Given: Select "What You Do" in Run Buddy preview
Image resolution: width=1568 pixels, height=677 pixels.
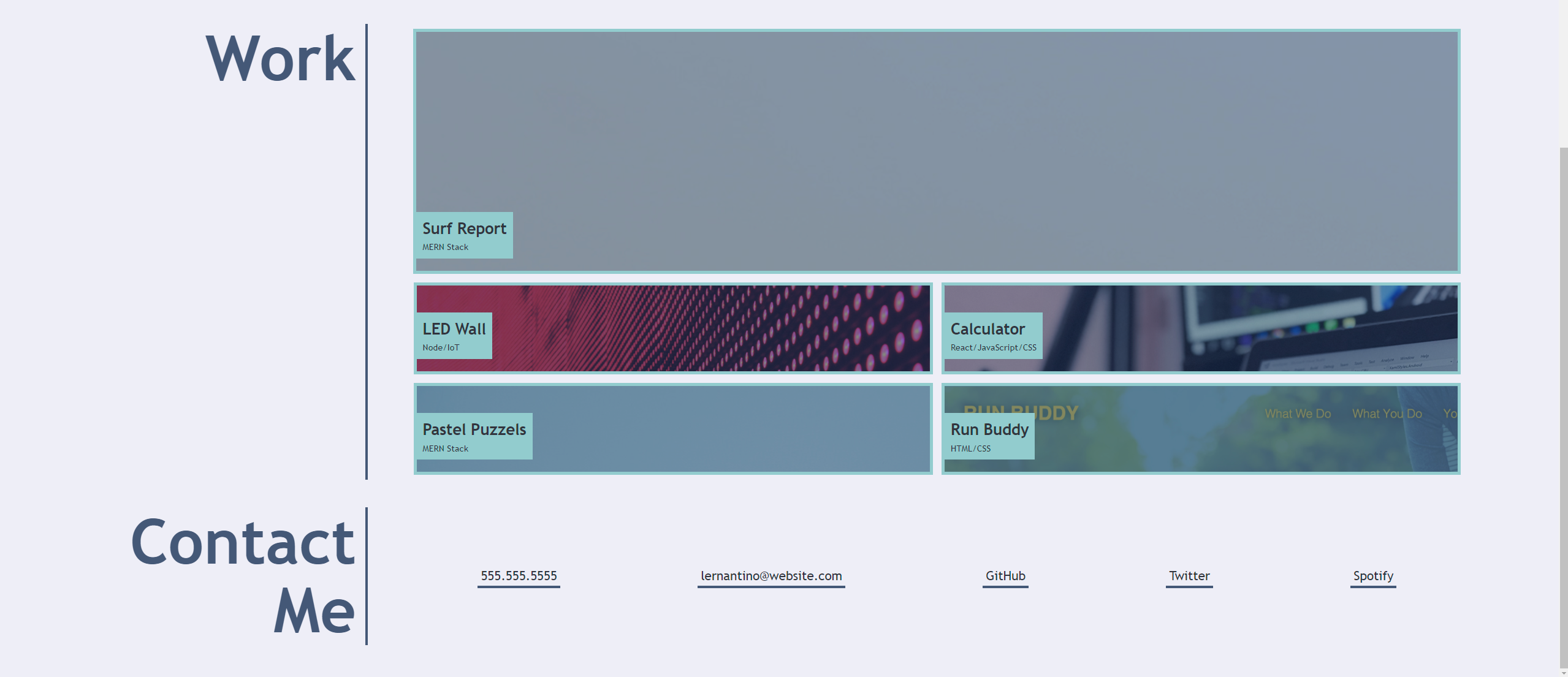Looking at the screenshot, I should tap(1387, 414).
